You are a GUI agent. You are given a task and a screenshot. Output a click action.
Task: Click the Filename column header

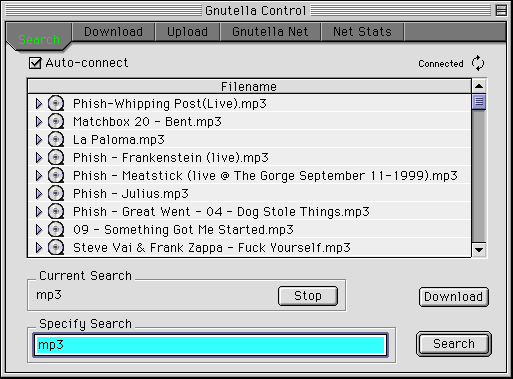(x=249, y=87)
